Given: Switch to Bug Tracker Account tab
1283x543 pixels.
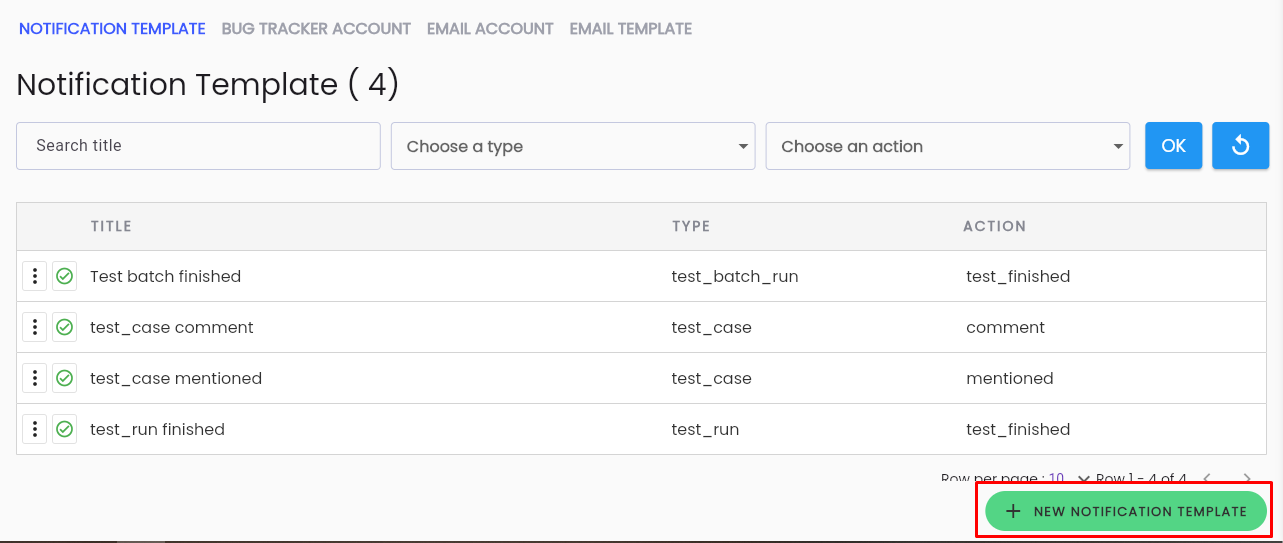Looking at the screenshot, I should [316, 29].
